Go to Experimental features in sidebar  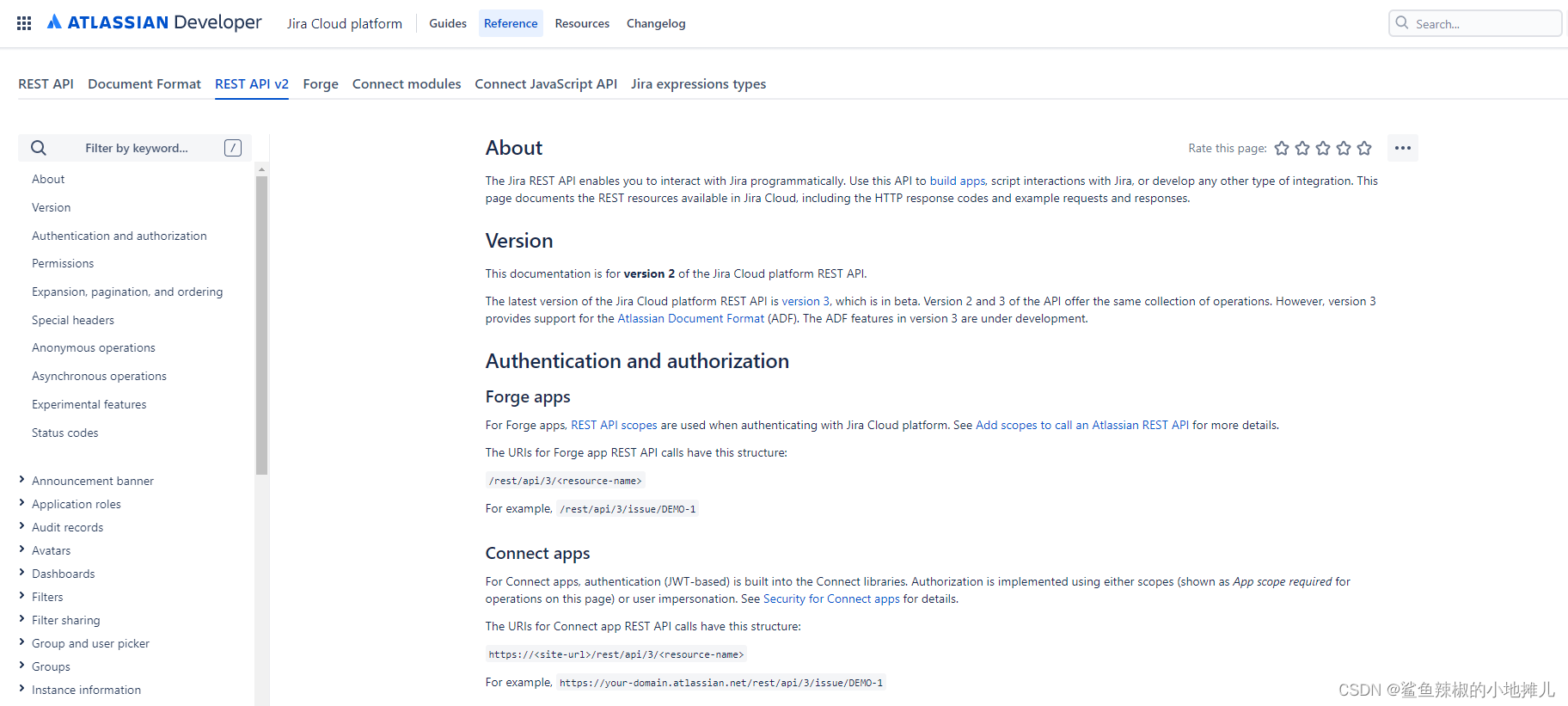(x=89, y=404)
